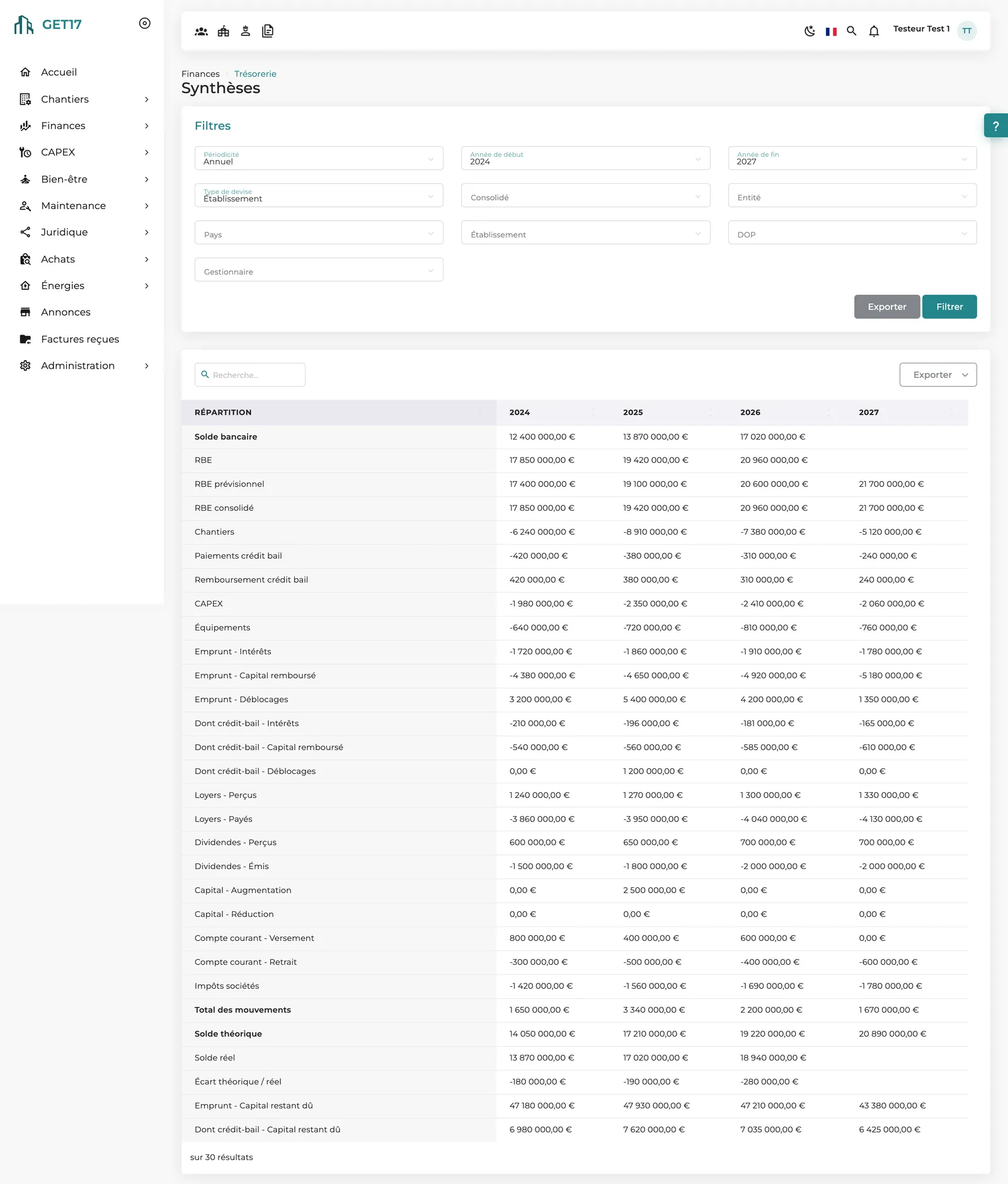The width and height of the screenshot is (1008, 1184).
Task: Open the help question mark tab
Action: tap(996, 125)
